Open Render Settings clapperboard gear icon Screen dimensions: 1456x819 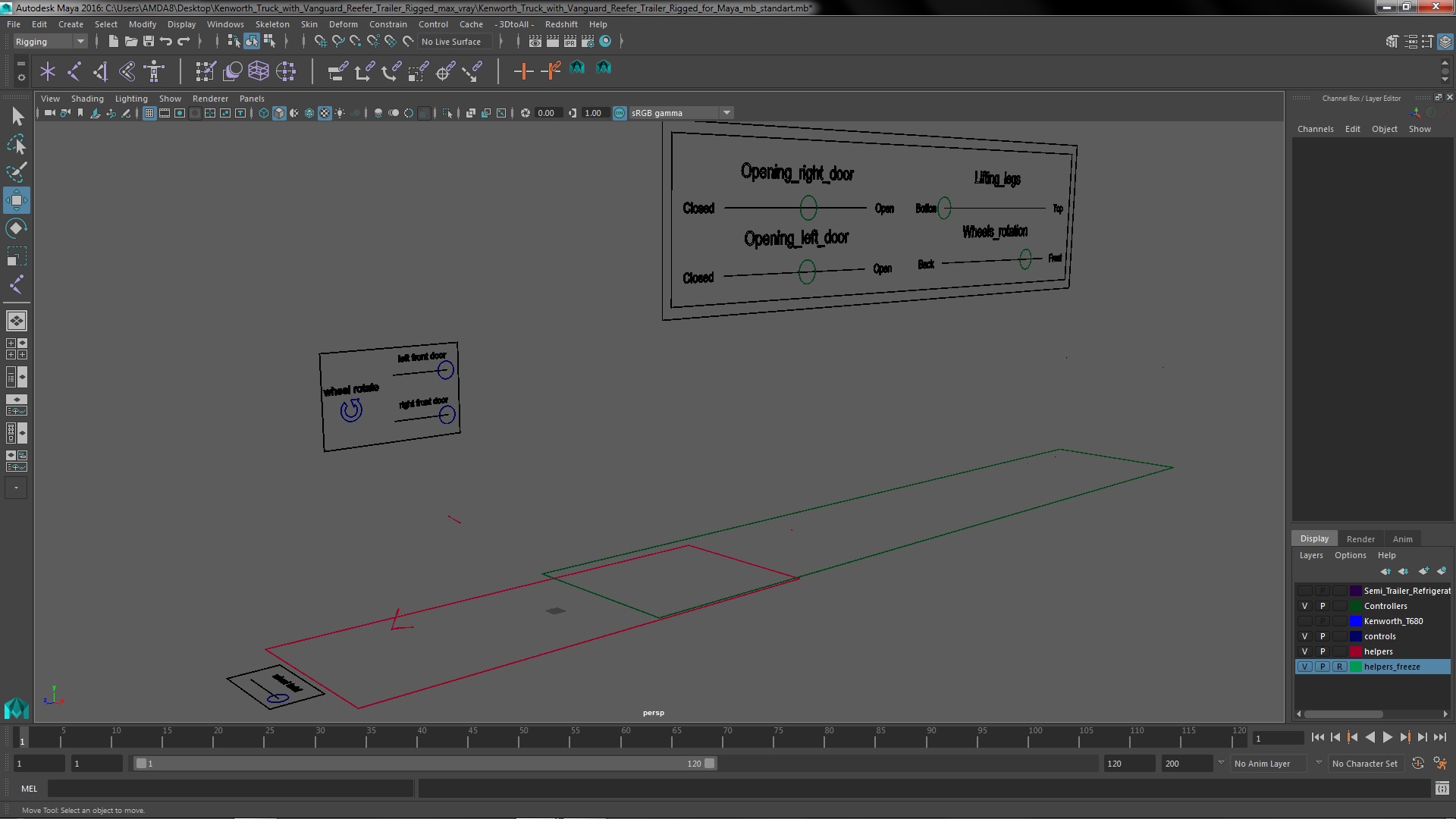pos(587,42)
